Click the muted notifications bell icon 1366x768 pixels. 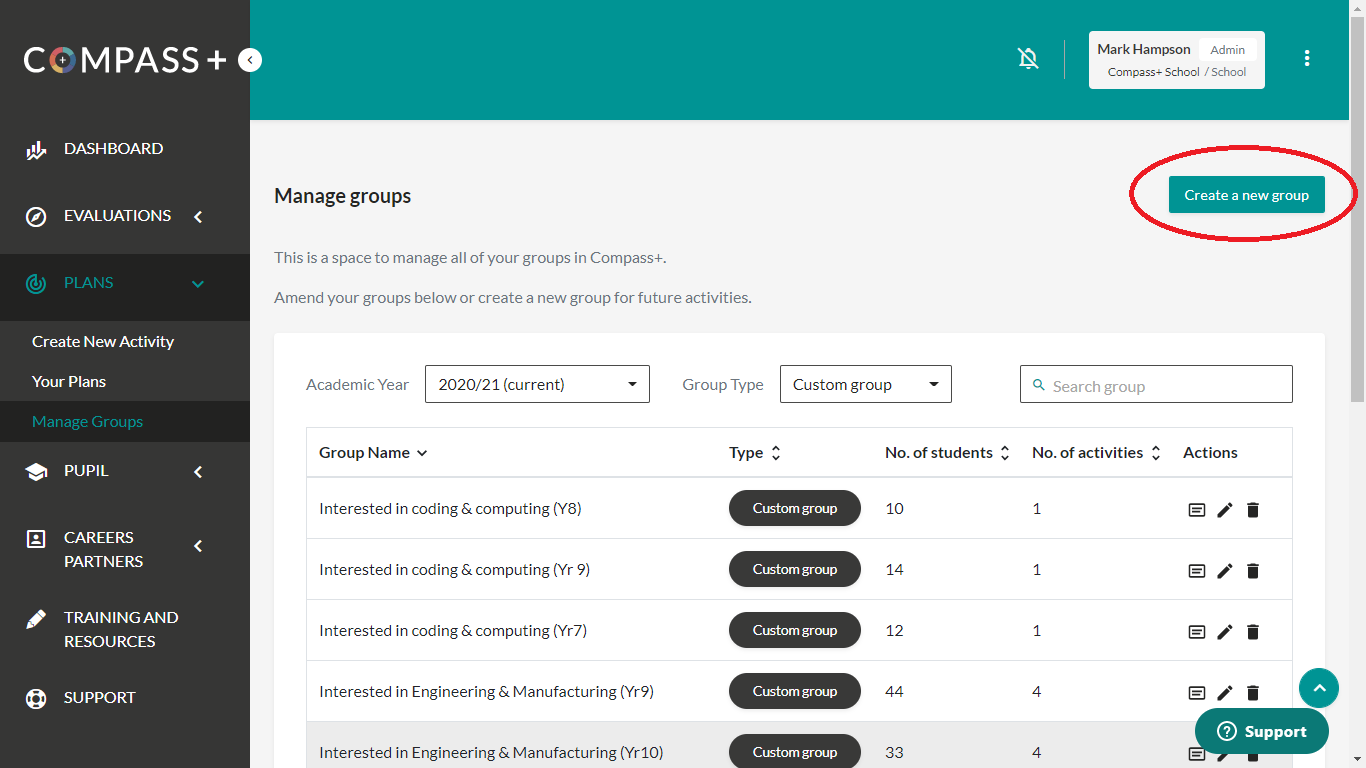pyautogui.click(x=1028, y=59)
